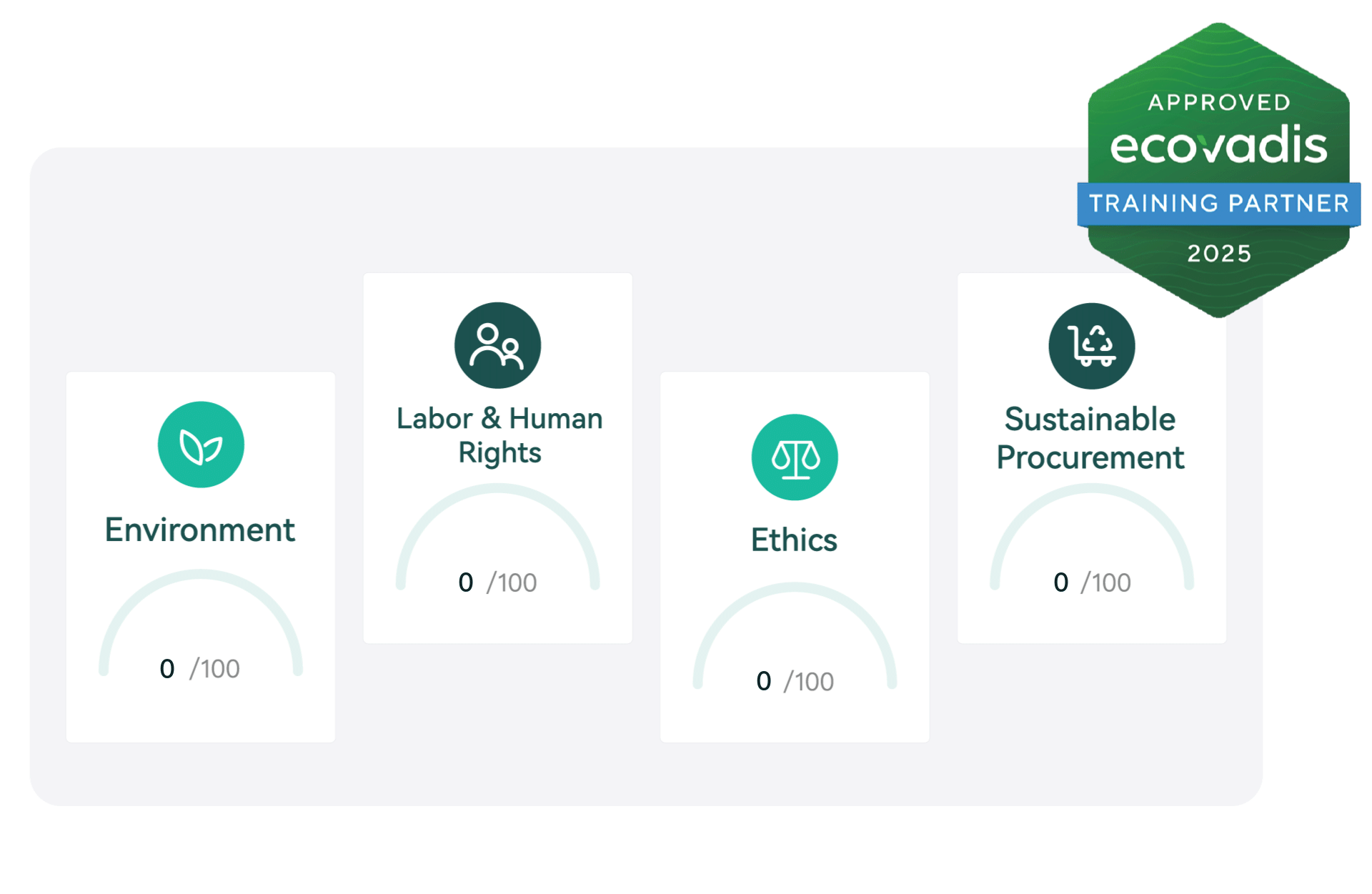Select the Environment card title
Screen dimensions: 1372x894
click(x=199, y=530)
